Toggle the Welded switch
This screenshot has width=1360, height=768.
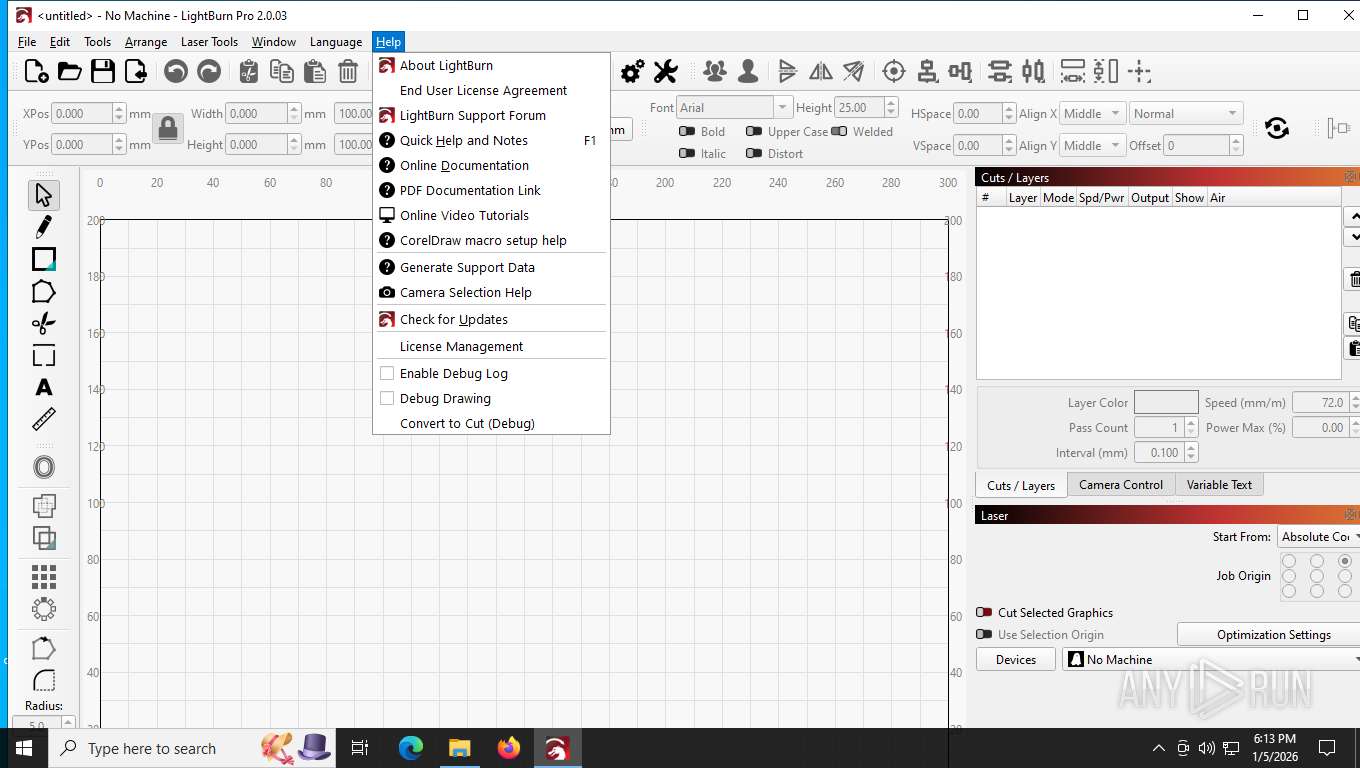pos(839,132)
